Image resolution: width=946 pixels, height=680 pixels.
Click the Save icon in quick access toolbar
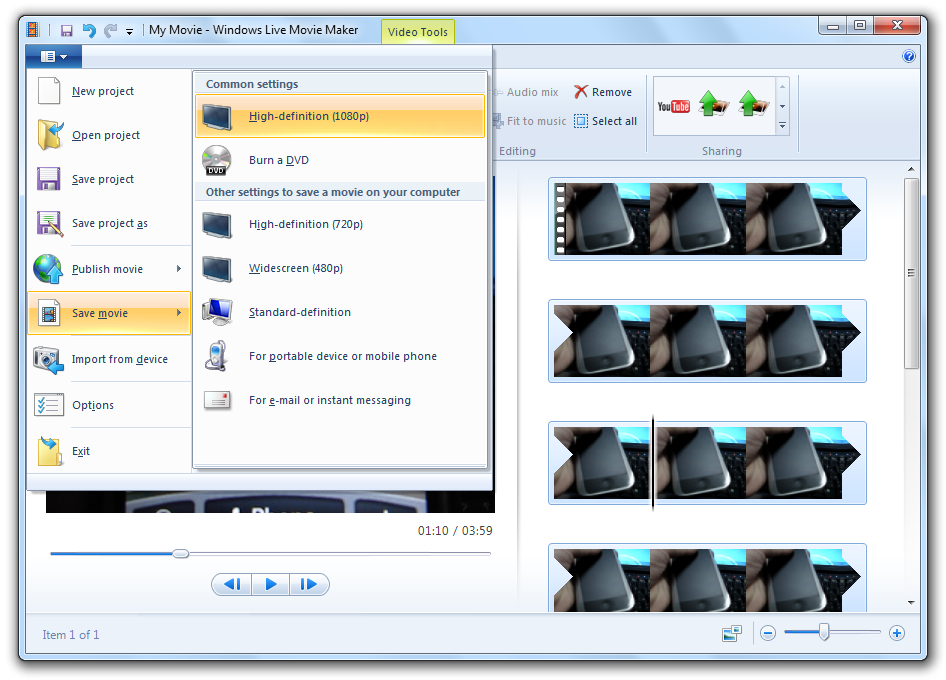click(66, 31)
